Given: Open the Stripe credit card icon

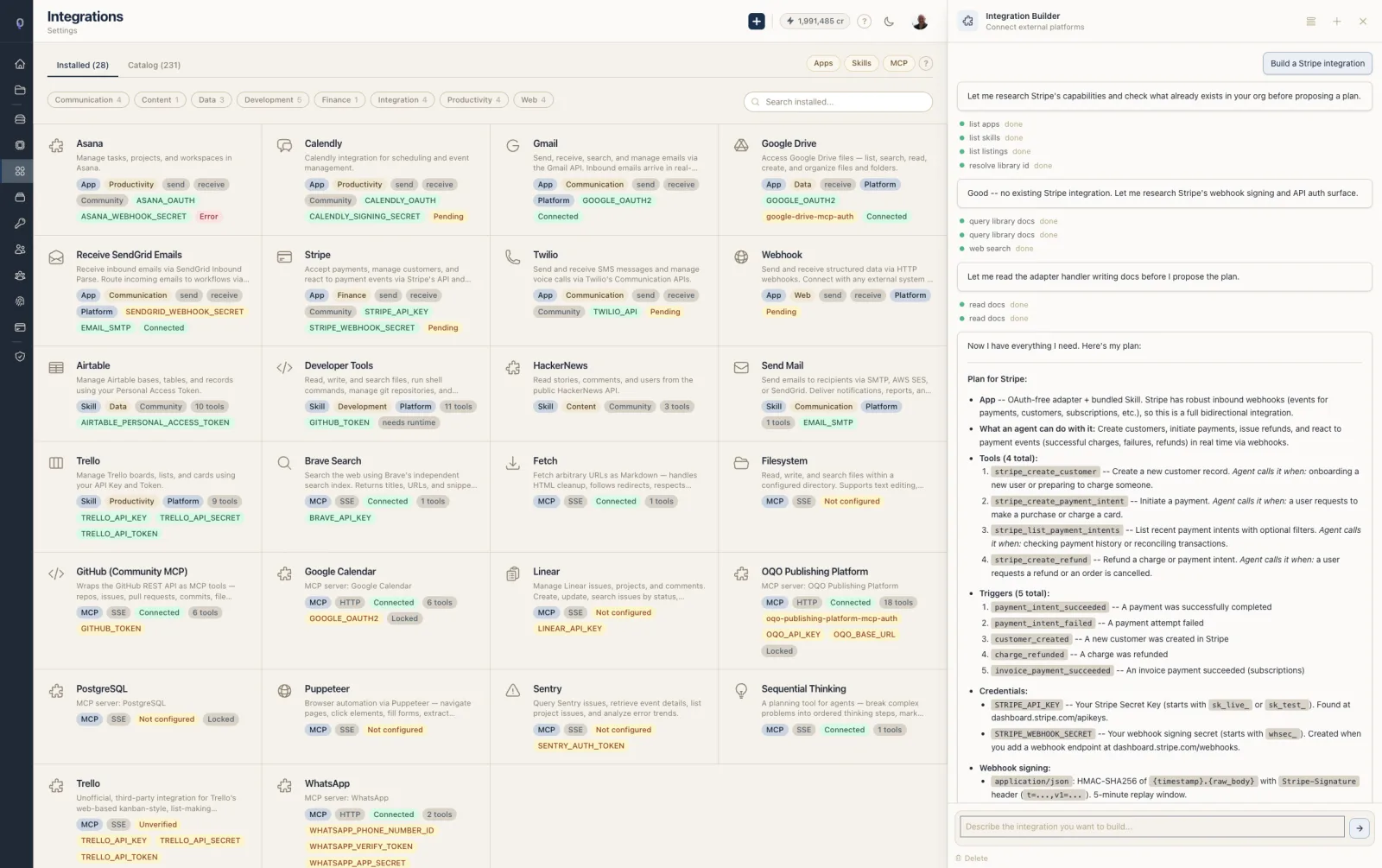Looking at the screenshot, I should tap(284, 257).
